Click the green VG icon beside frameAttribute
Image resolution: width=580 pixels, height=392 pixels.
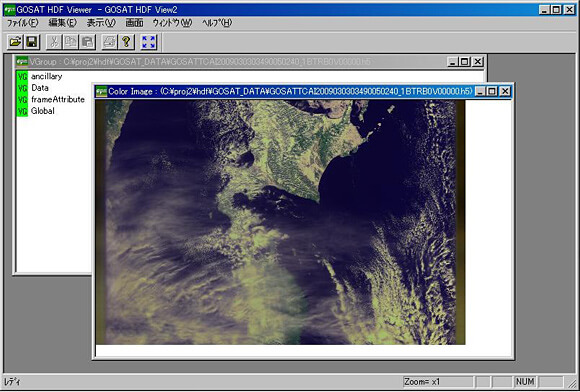[x=22, y=99]
